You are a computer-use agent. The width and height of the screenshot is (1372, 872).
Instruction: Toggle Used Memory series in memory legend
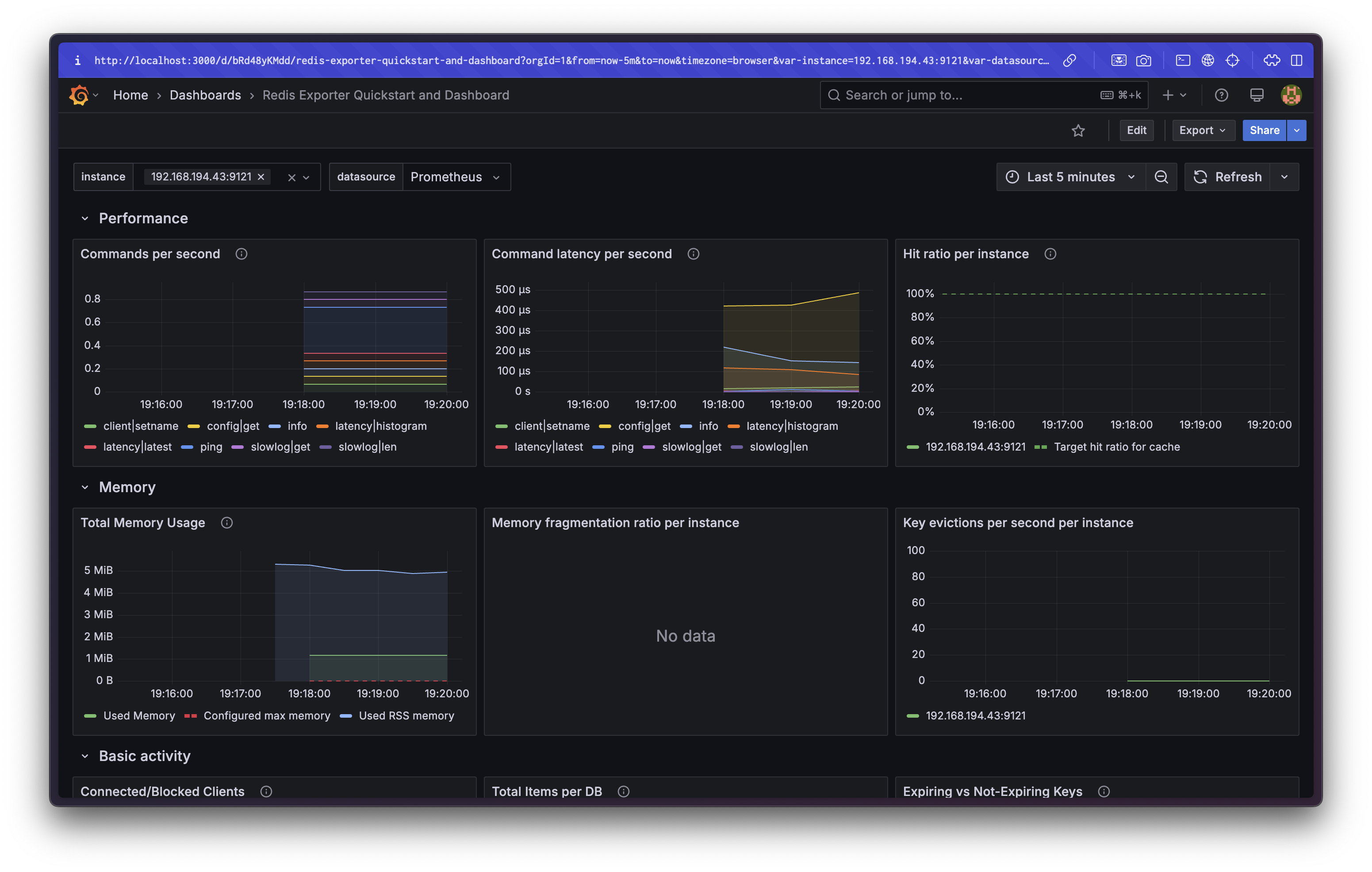coord(139,716)
